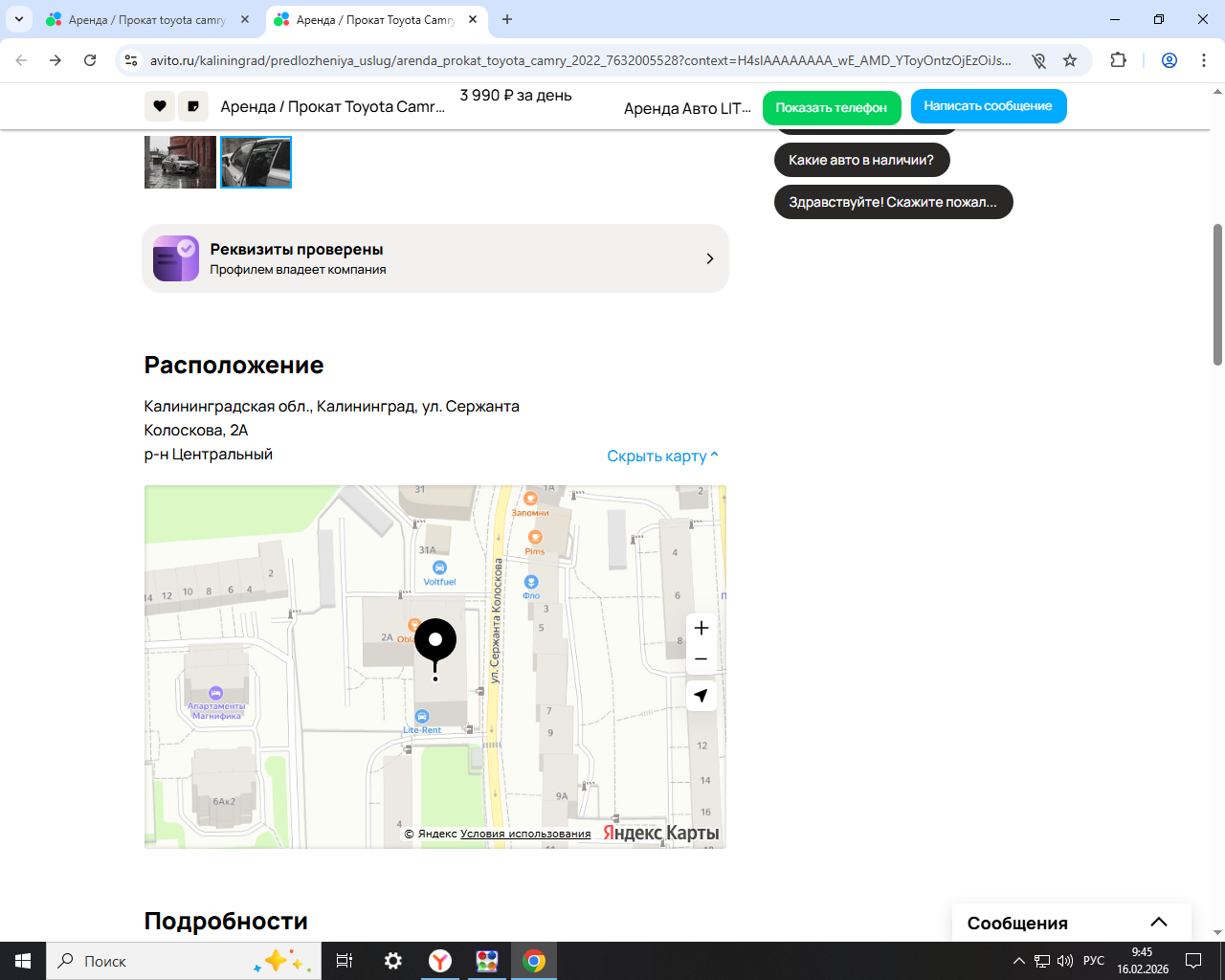Locate me with the map arrow button
Screen dimensions: 1225x980
(x=702, y=696)
